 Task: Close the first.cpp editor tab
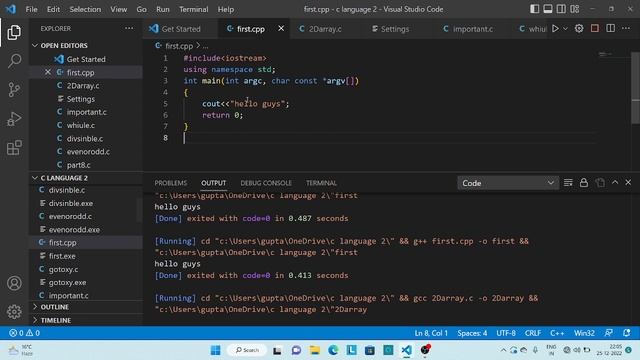[281, 29]
